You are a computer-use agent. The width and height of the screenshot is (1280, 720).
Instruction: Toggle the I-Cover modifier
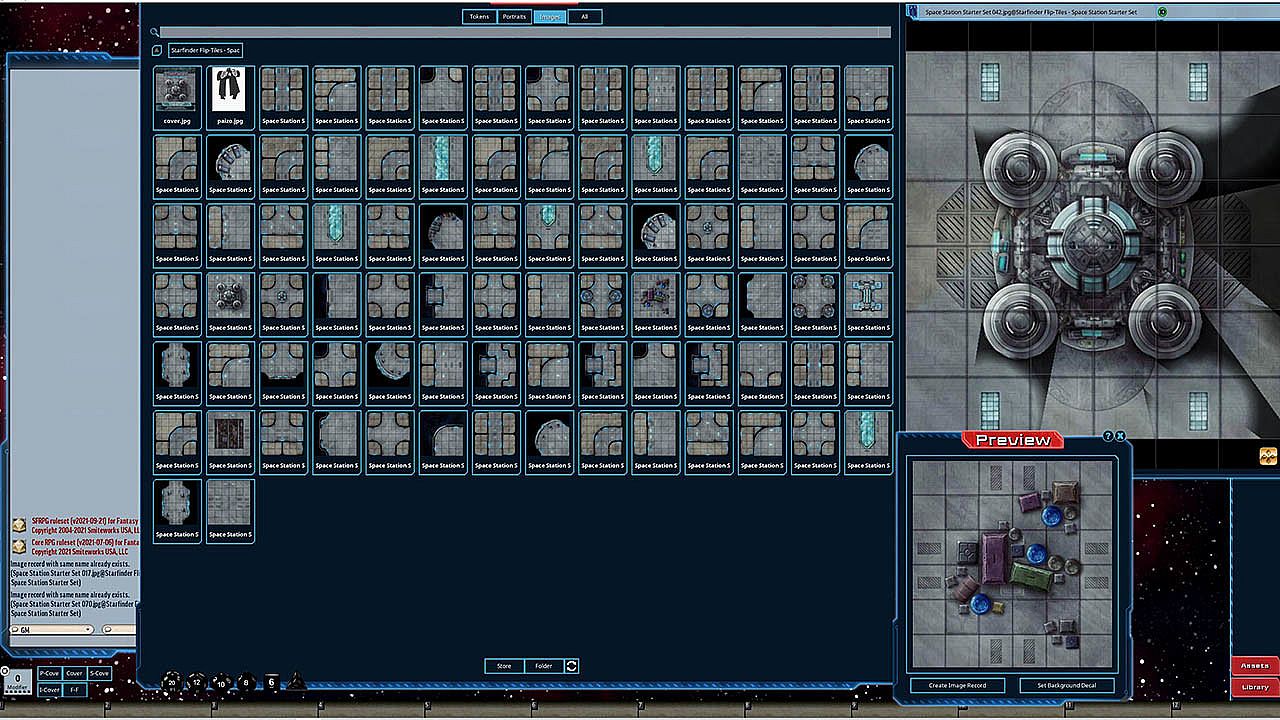pos(49,690)
